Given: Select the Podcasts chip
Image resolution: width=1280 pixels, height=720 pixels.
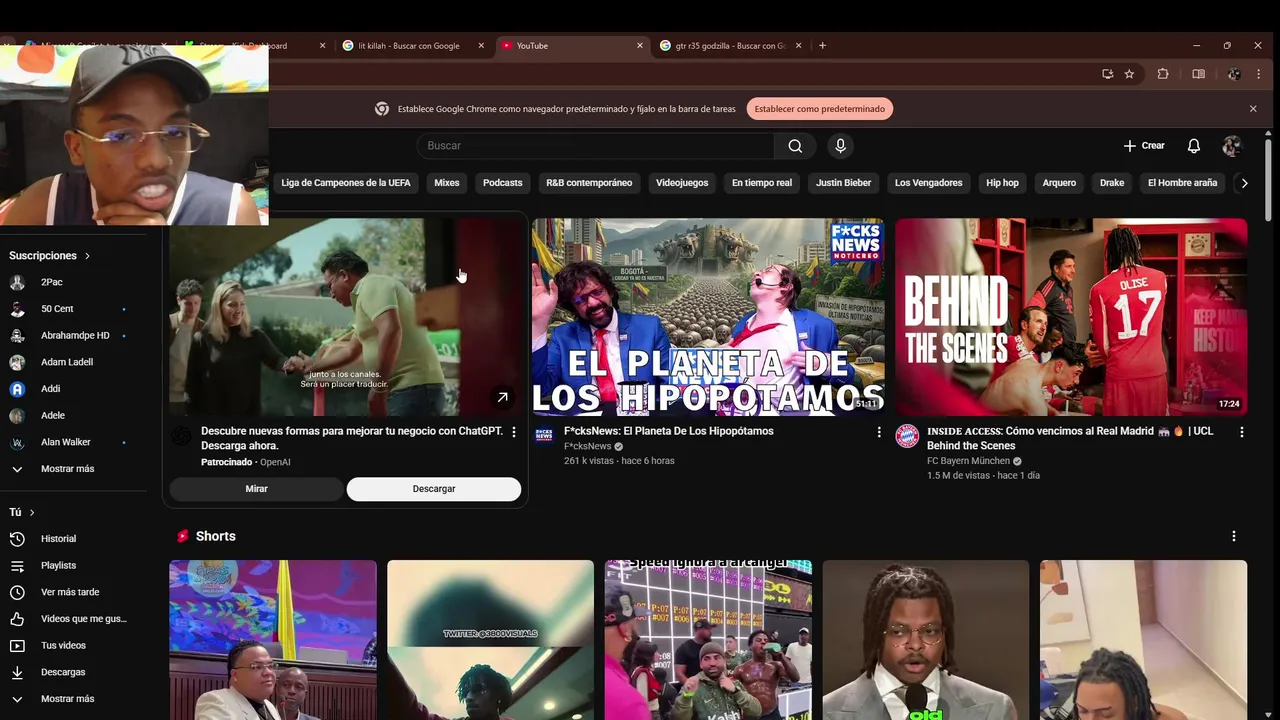Looking at the screenshot, I should [502, 183].
